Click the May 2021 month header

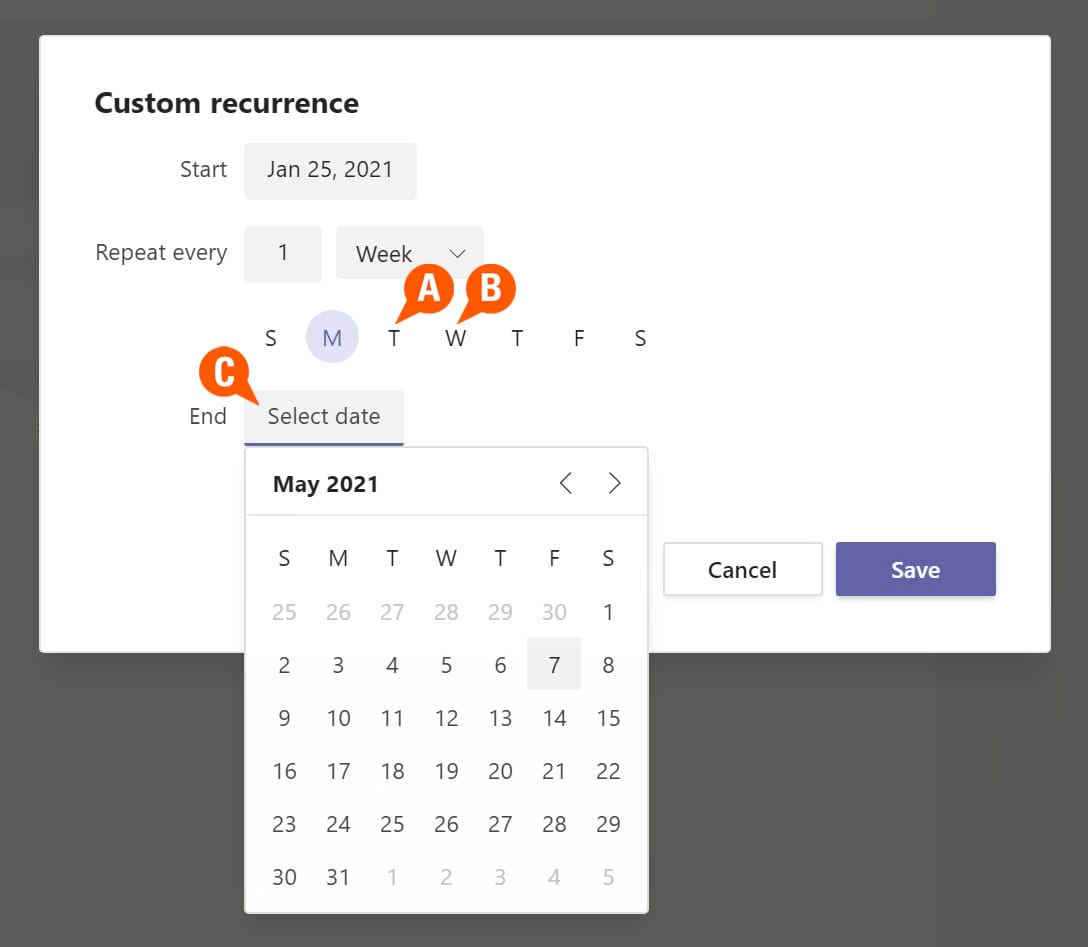pos(326,485)
